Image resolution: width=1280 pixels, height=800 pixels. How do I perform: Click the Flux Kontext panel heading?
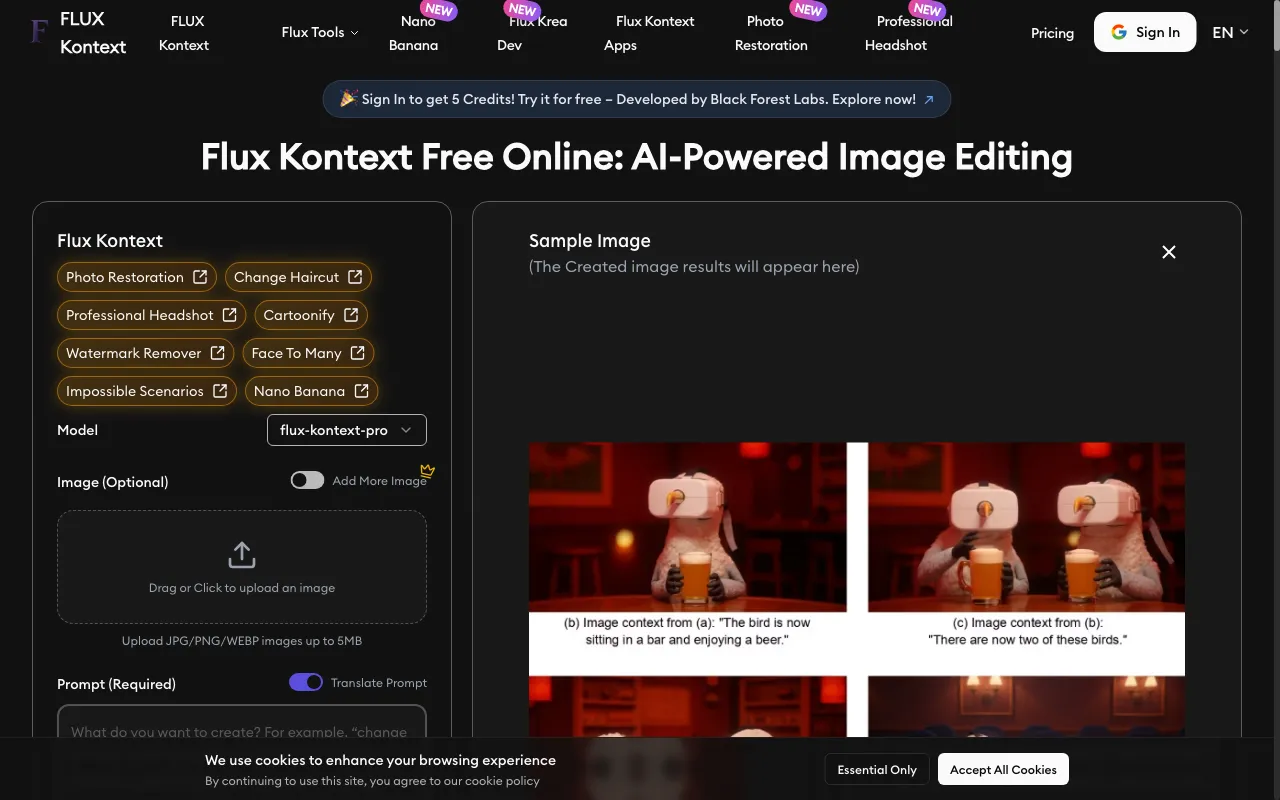pos(110,241)
